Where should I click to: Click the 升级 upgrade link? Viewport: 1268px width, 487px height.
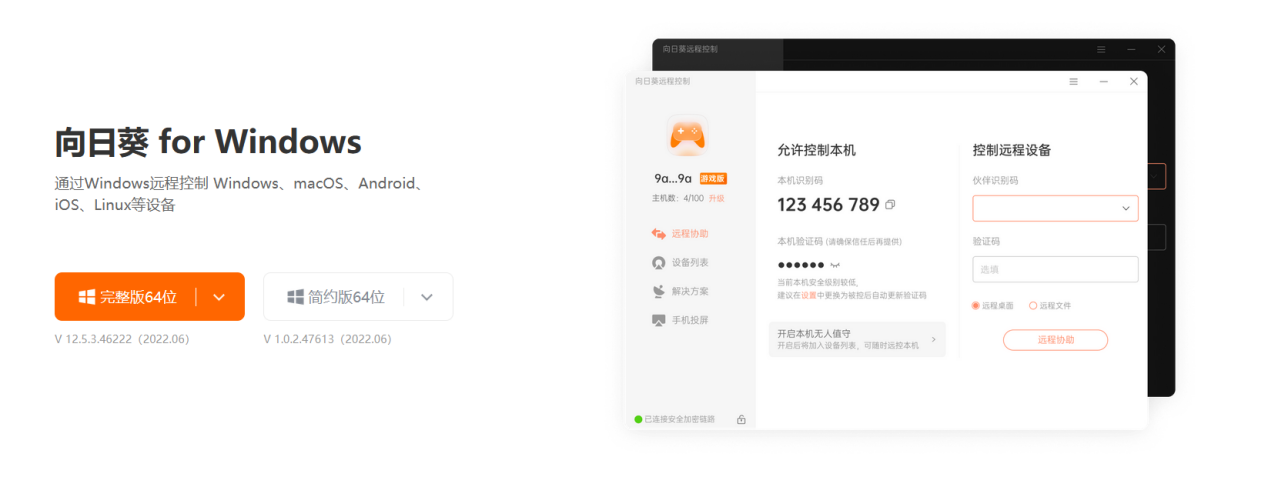click(716, 198)
